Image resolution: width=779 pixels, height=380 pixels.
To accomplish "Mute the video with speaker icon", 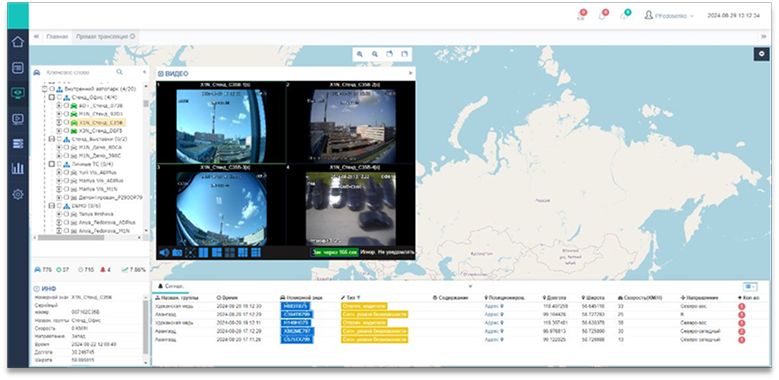I will click(x=164, y=252).
